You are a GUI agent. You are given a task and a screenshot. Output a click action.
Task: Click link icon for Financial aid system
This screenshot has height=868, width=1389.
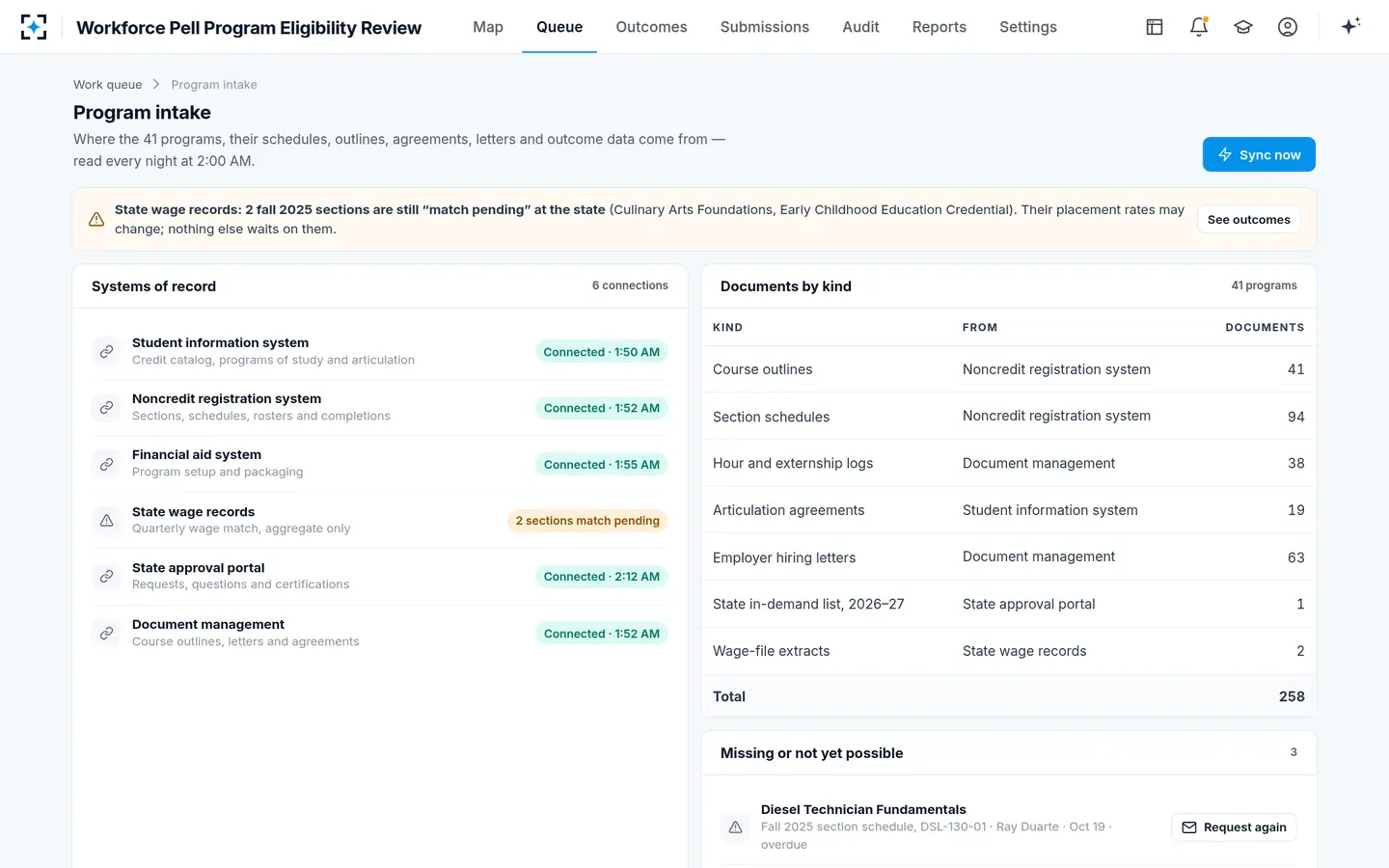(x=107, y=464)
